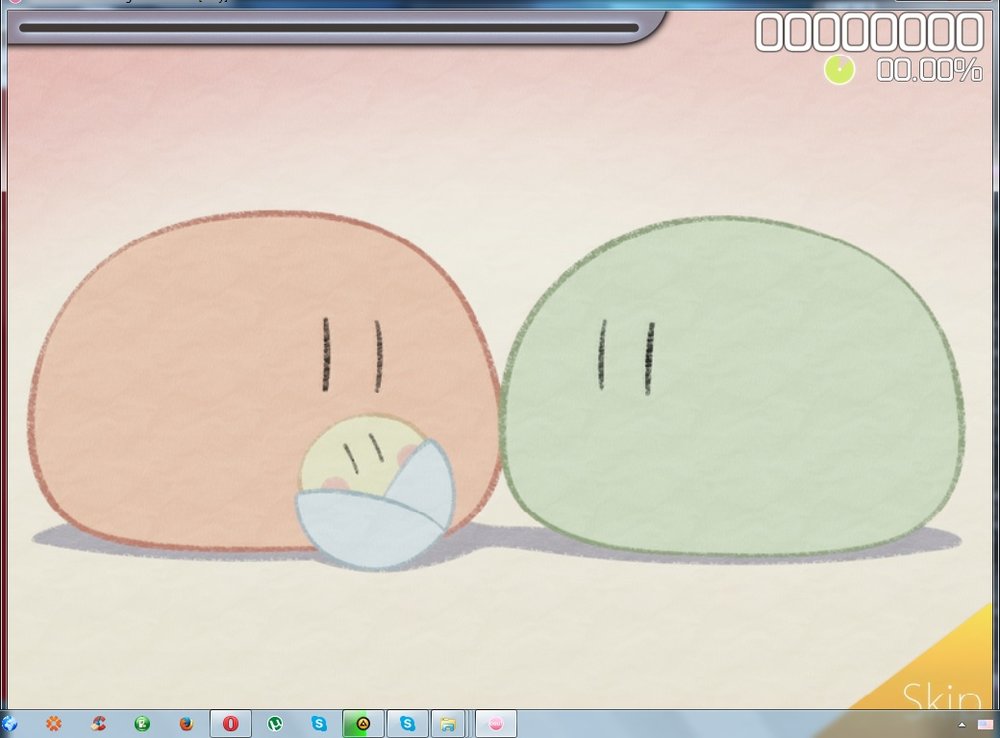Click the pink osu! taskbar button
The image size is (1000, 738).
click(495, 723)
